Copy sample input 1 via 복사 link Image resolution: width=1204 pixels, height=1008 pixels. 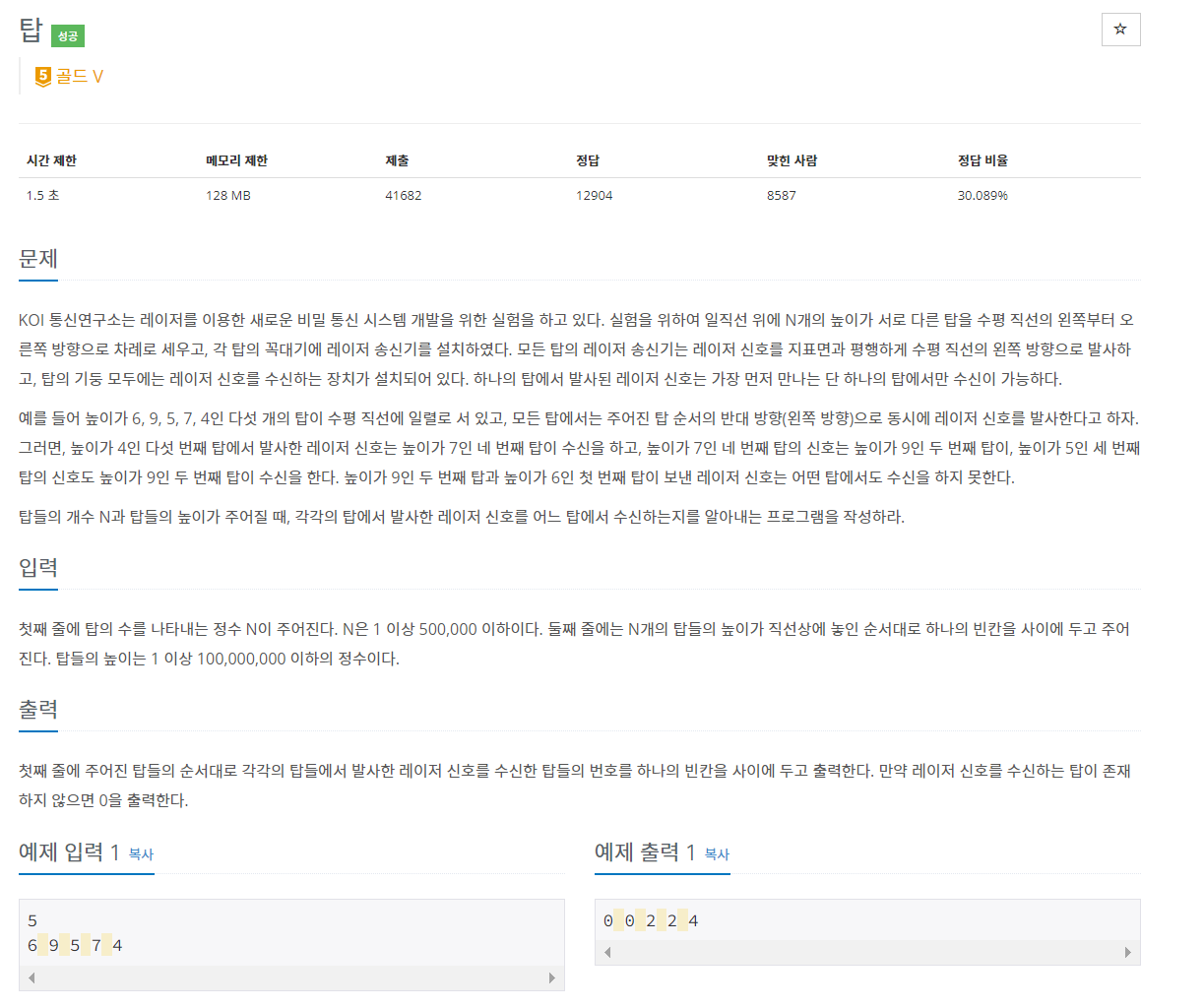(141, 854)
